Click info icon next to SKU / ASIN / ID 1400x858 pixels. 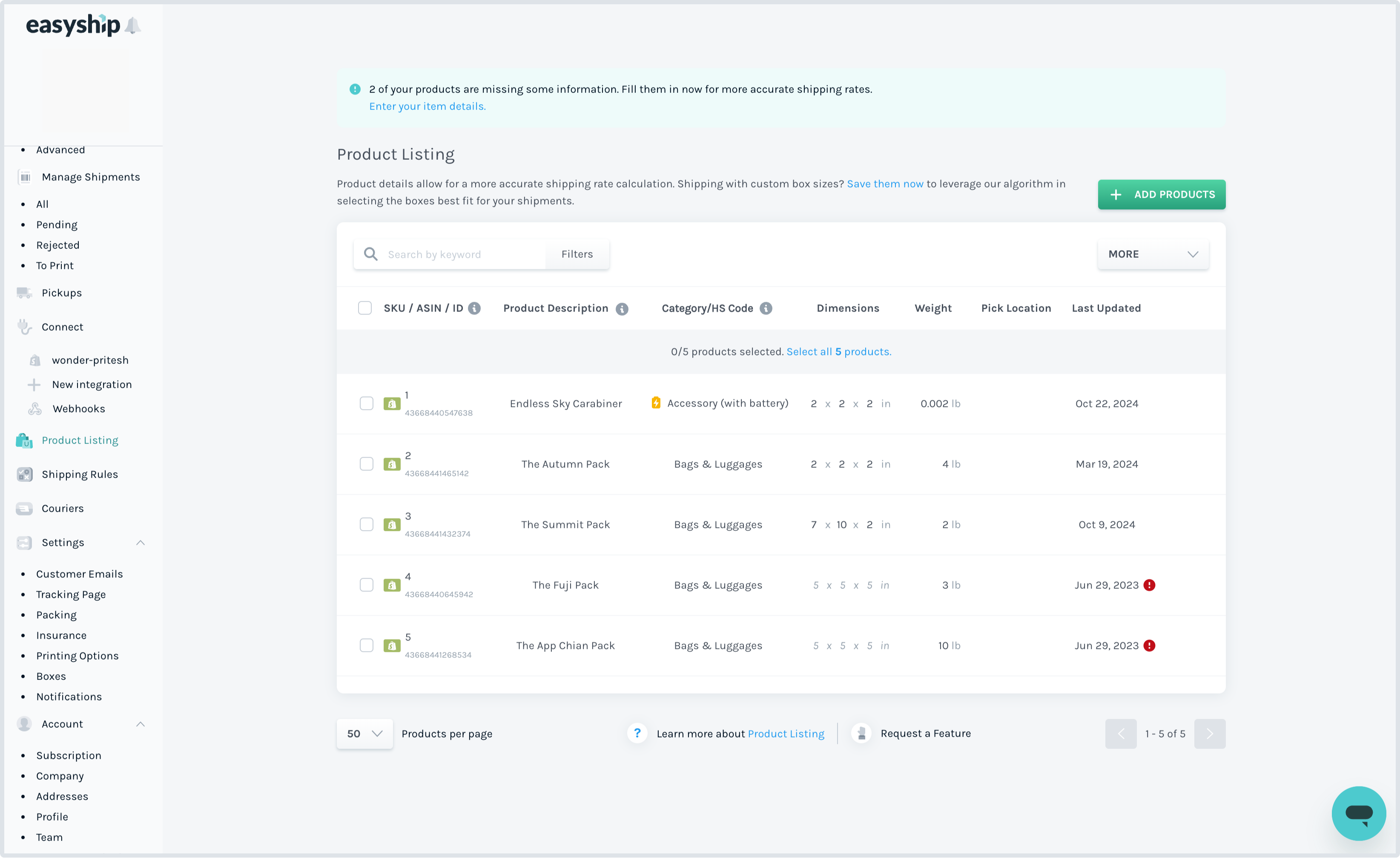tap(474, 308)
